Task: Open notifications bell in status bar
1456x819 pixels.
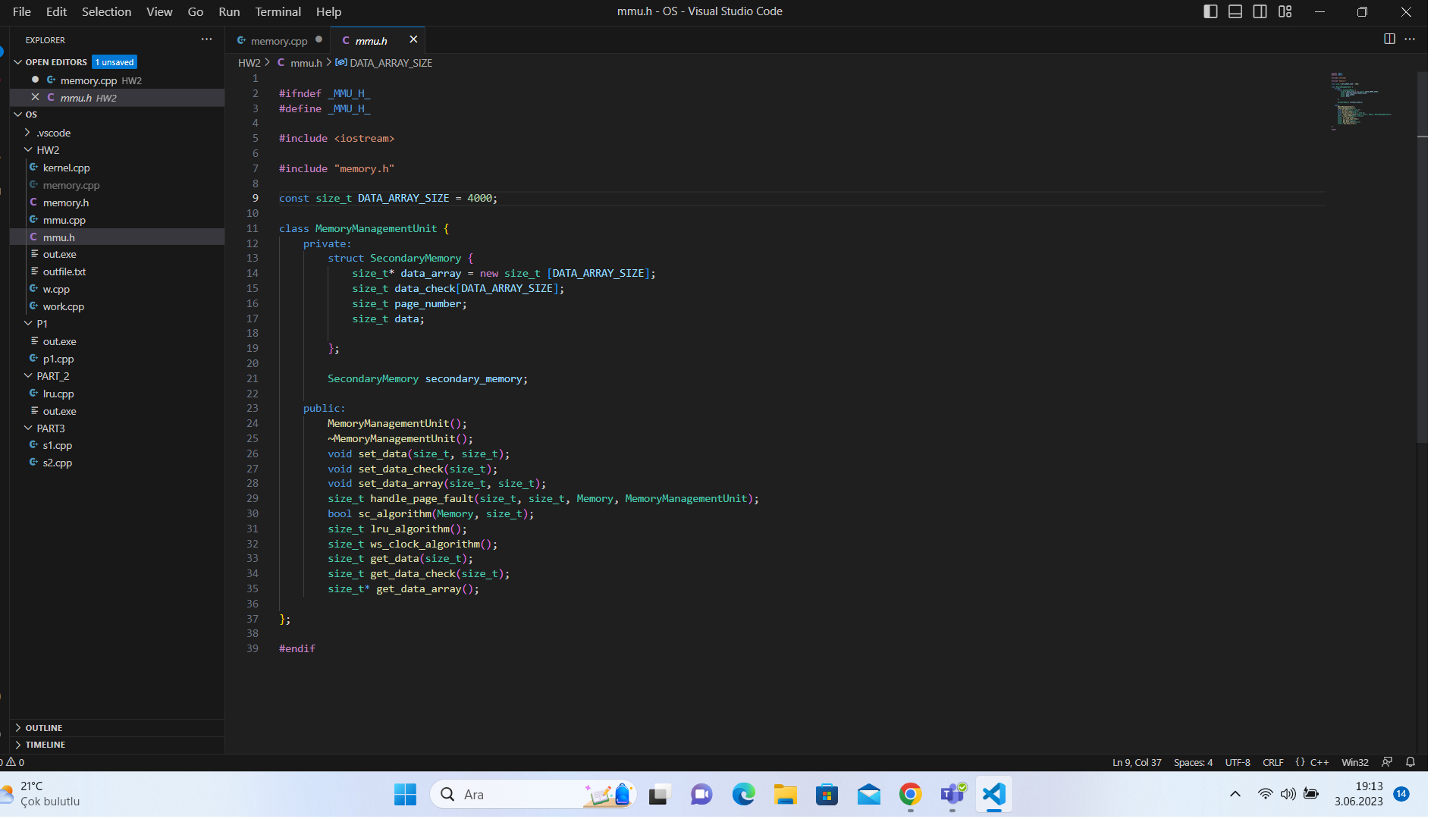Action: [x=1410, y=762]
